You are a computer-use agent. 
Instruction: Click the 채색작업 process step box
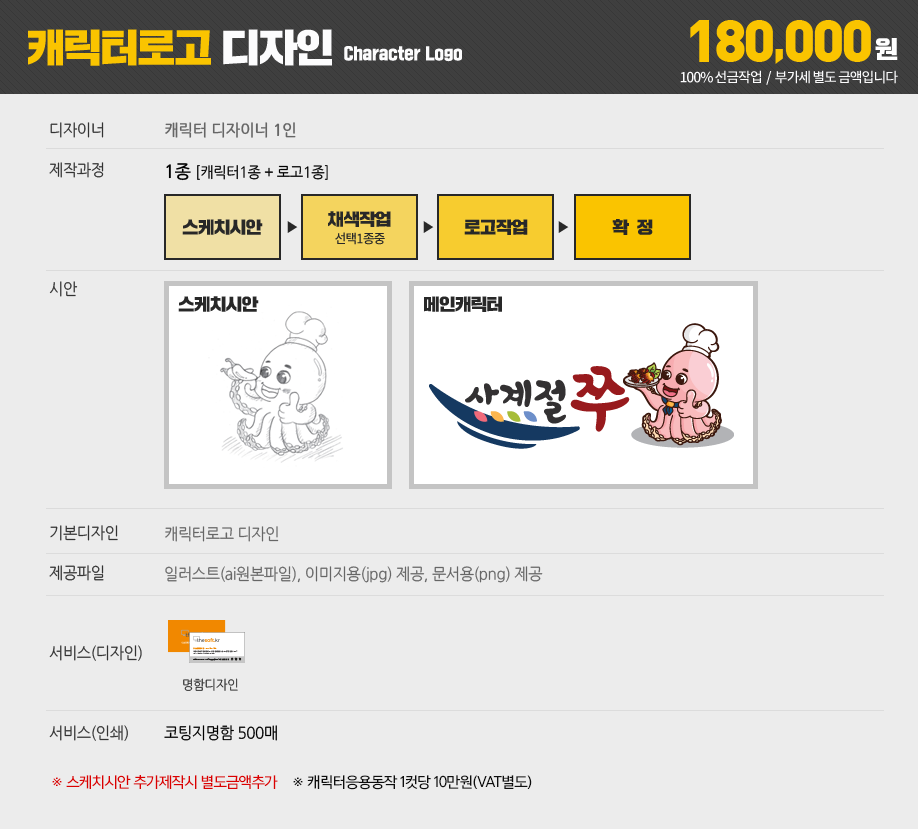click(x=359, y=227)
